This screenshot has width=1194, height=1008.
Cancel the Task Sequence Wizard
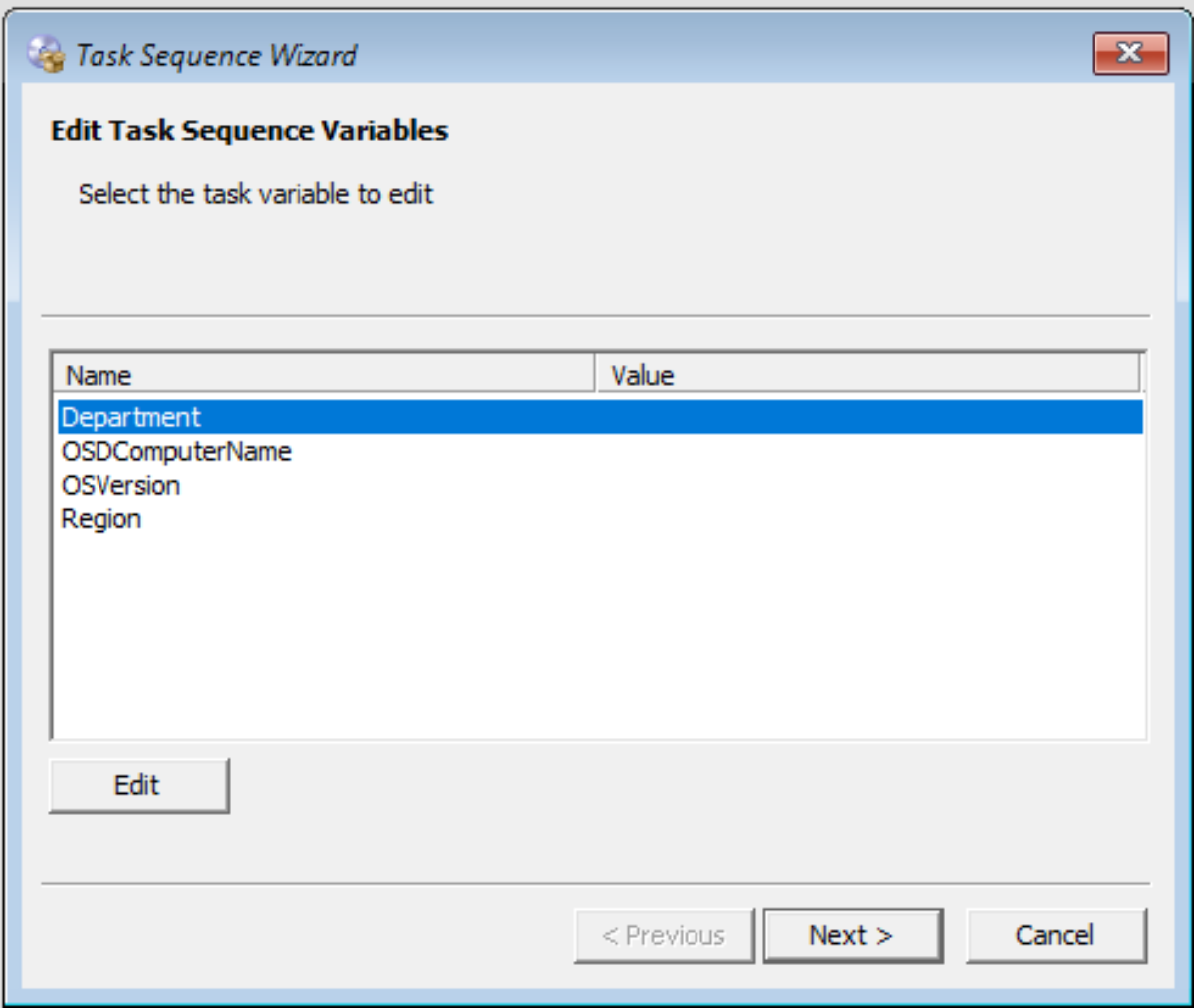click(x=1056, y=935)
